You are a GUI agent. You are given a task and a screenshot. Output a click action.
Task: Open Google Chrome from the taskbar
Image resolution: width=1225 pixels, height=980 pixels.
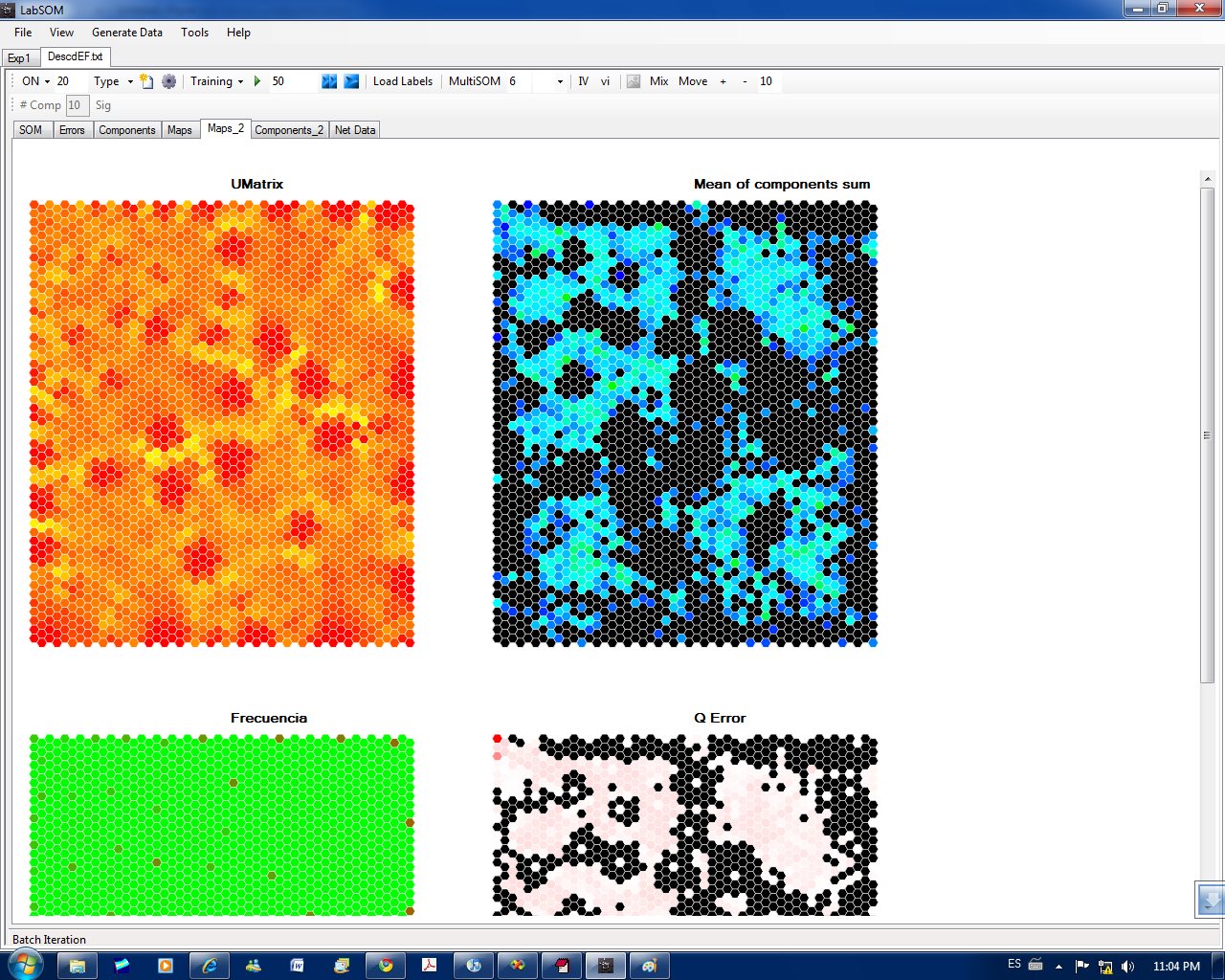386,966
